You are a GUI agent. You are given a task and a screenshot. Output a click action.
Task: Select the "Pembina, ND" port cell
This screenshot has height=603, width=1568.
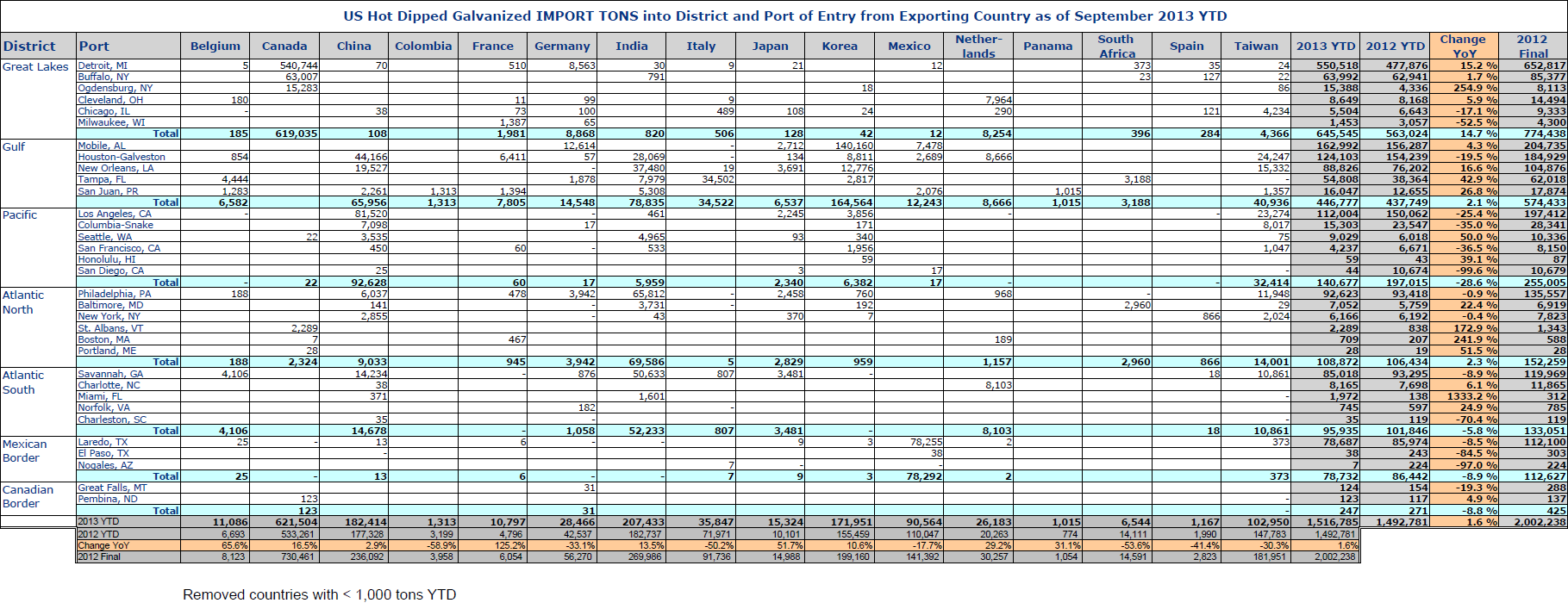click(x=108, y=499)
